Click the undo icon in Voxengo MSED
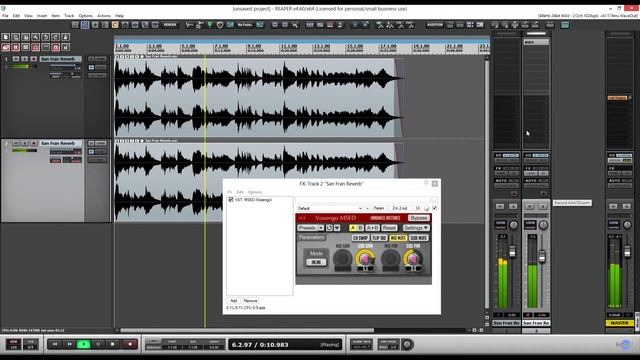The width and height of the screenshot is (640, 360). pos(329,228)
